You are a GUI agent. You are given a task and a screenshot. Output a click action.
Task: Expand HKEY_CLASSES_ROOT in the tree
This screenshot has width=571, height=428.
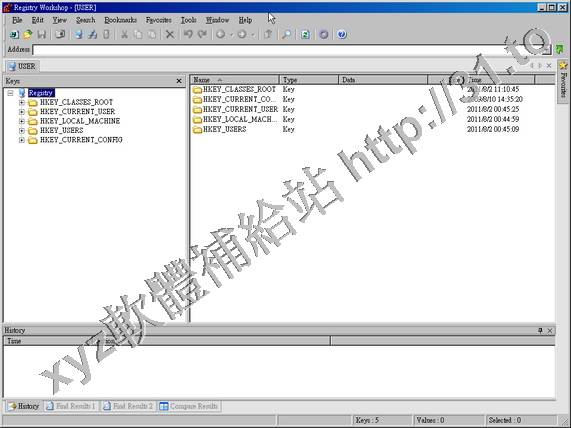pos(22,102)
